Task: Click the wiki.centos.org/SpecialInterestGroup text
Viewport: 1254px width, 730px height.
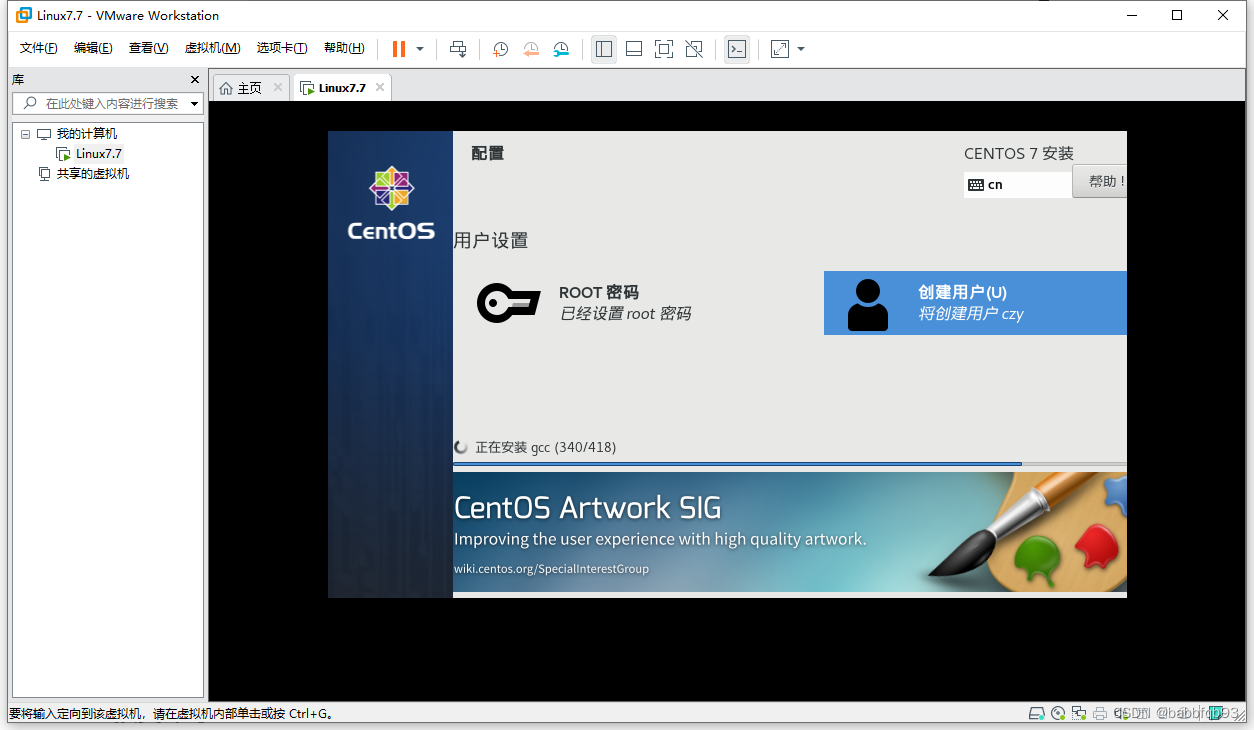Action: point(551,569)
